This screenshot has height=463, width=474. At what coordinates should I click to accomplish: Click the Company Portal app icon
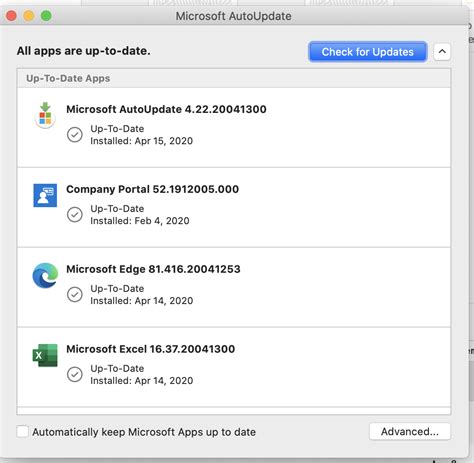(45, 195)
